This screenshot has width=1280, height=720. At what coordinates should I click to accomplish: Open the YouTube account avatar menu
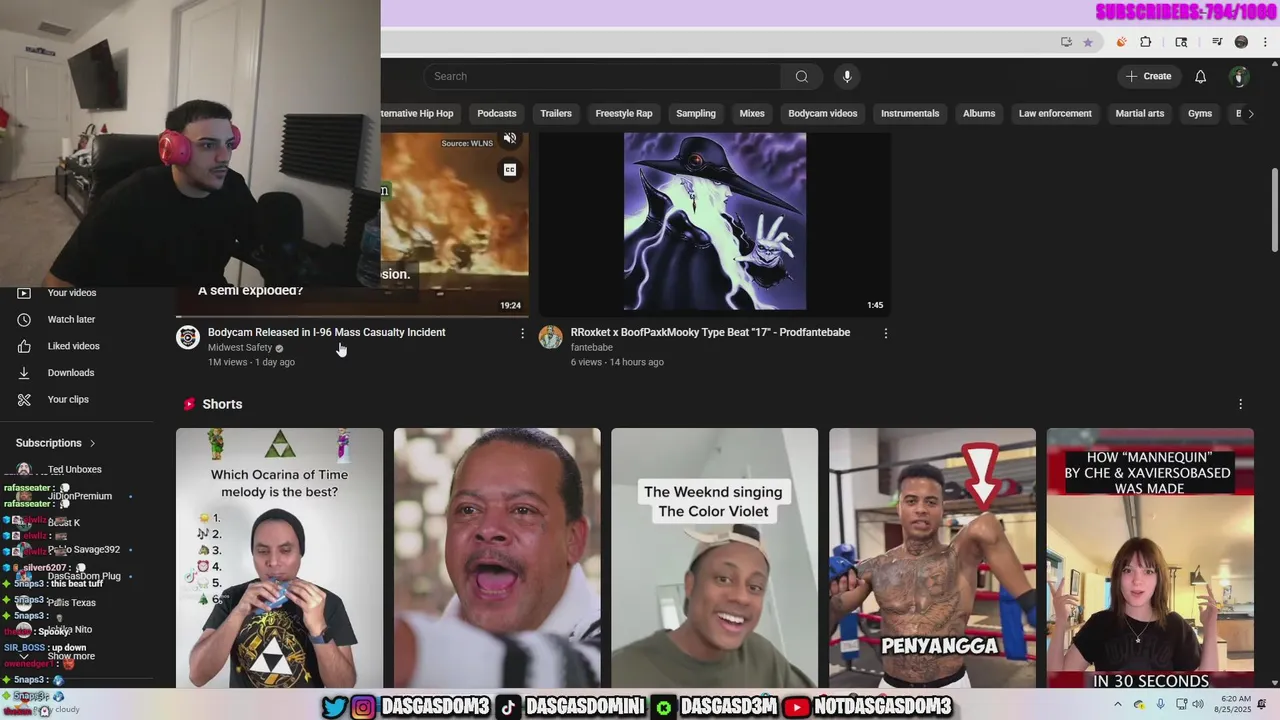1239,76
